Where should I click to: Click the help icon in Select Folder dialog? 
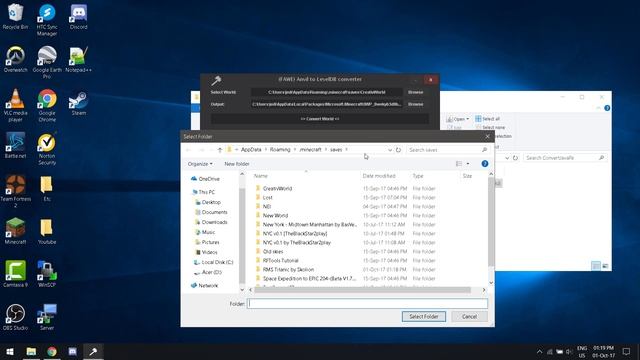484,164
